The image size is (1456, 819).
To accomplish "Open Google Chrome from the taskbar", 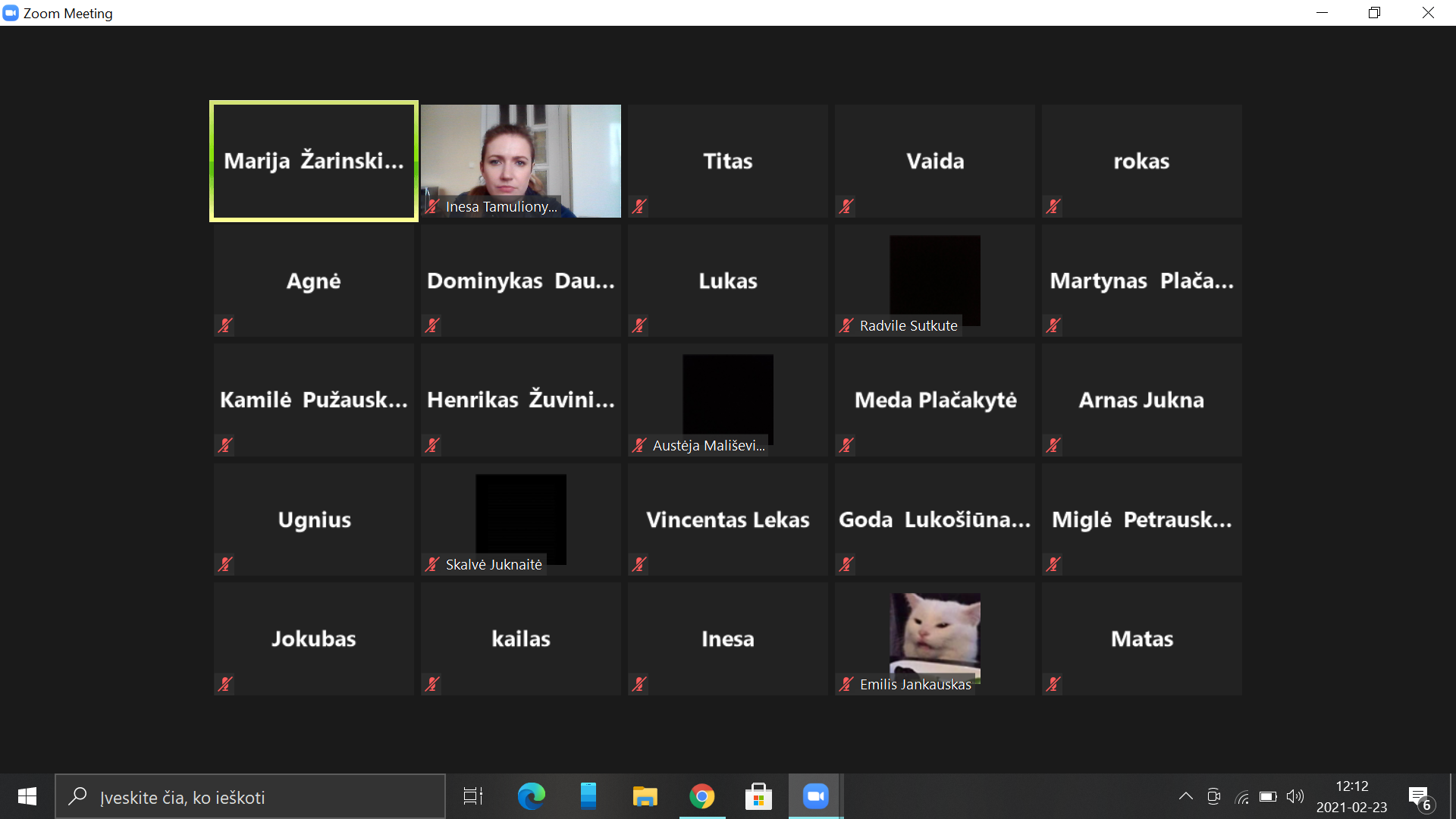I will tap(701, 796).
